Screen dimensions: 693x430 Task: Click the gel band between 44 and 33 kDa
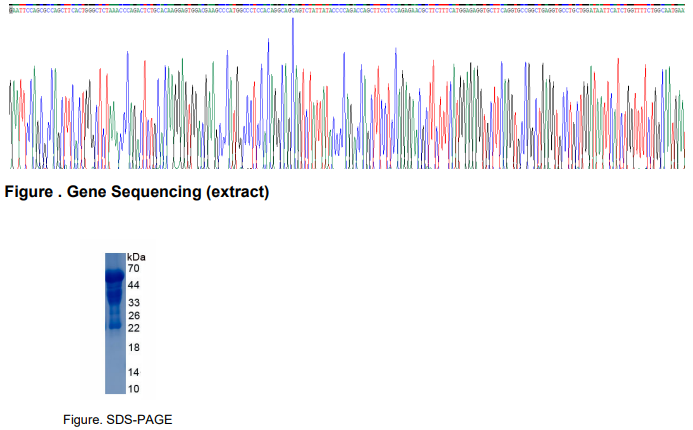coord(115,293)
